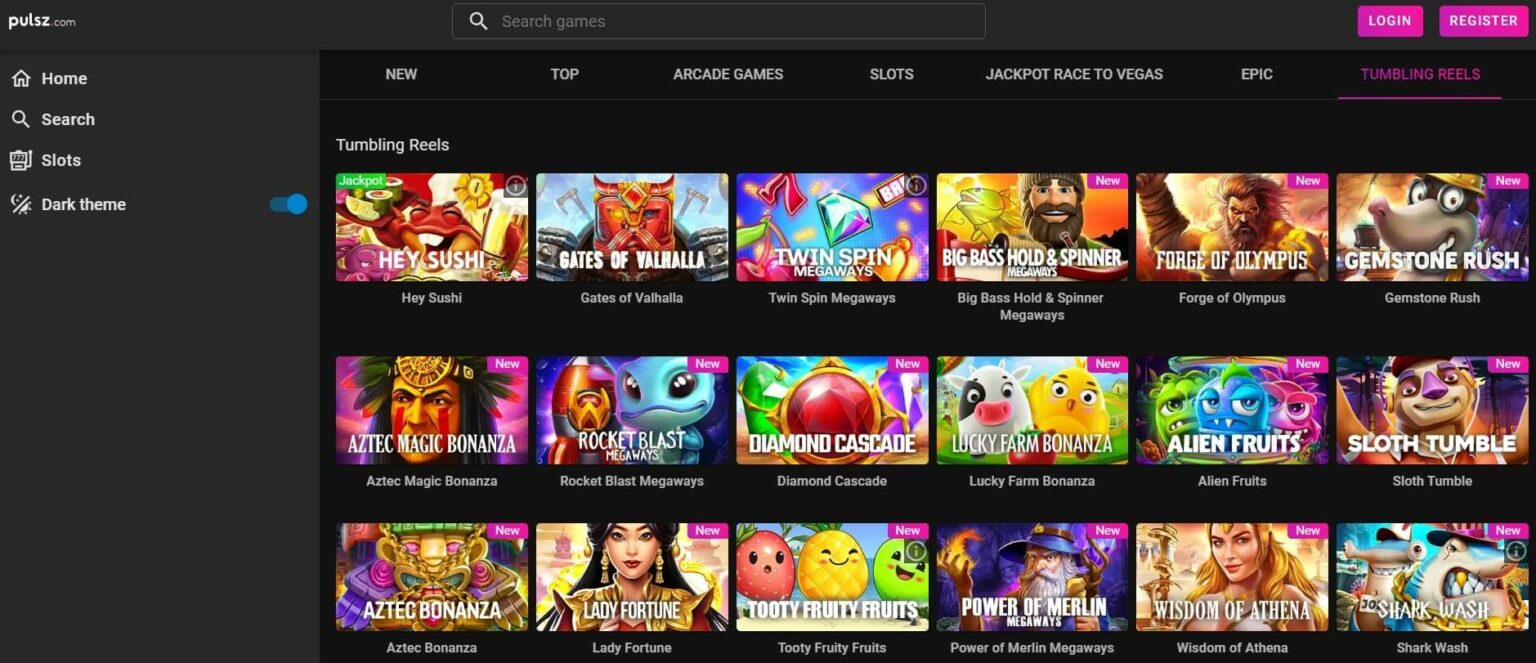
Task: Click the 'Diamond Cascade' caption text
Action: pyautogui.click(x=832, y=481)
